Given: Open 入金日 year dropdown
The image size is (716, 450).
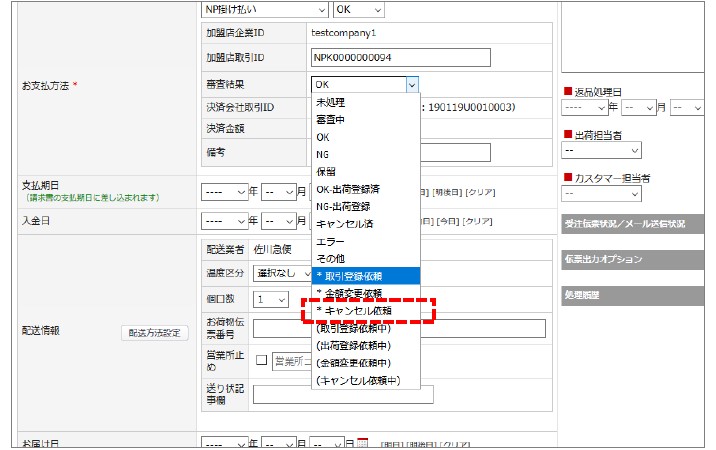Looking at the screenshot, I should click(x=224, y=222).
